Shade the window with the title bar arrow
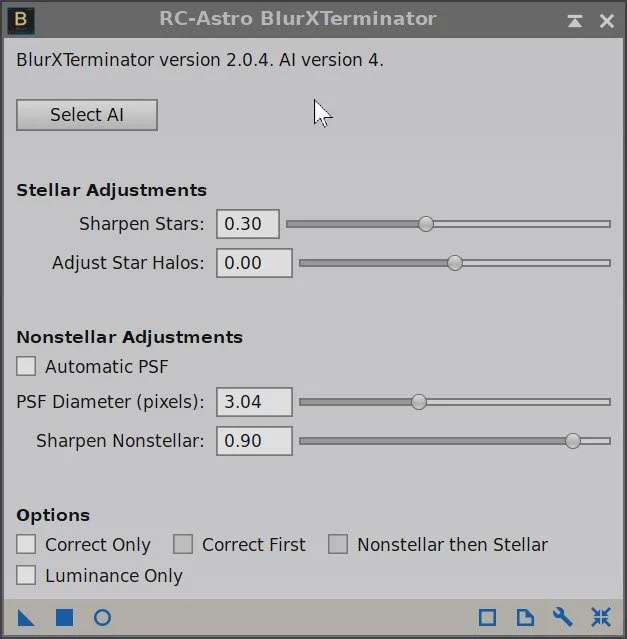627x639 pixels. (575, 21)
